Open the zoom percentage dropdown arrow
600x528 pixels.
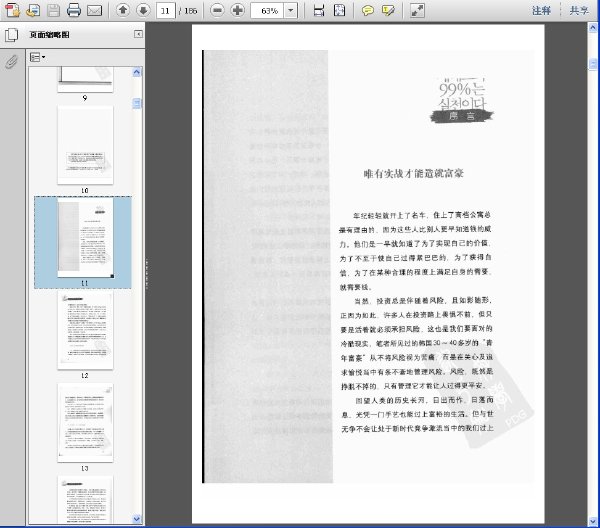pyautogui.click(x=291, y=10)
